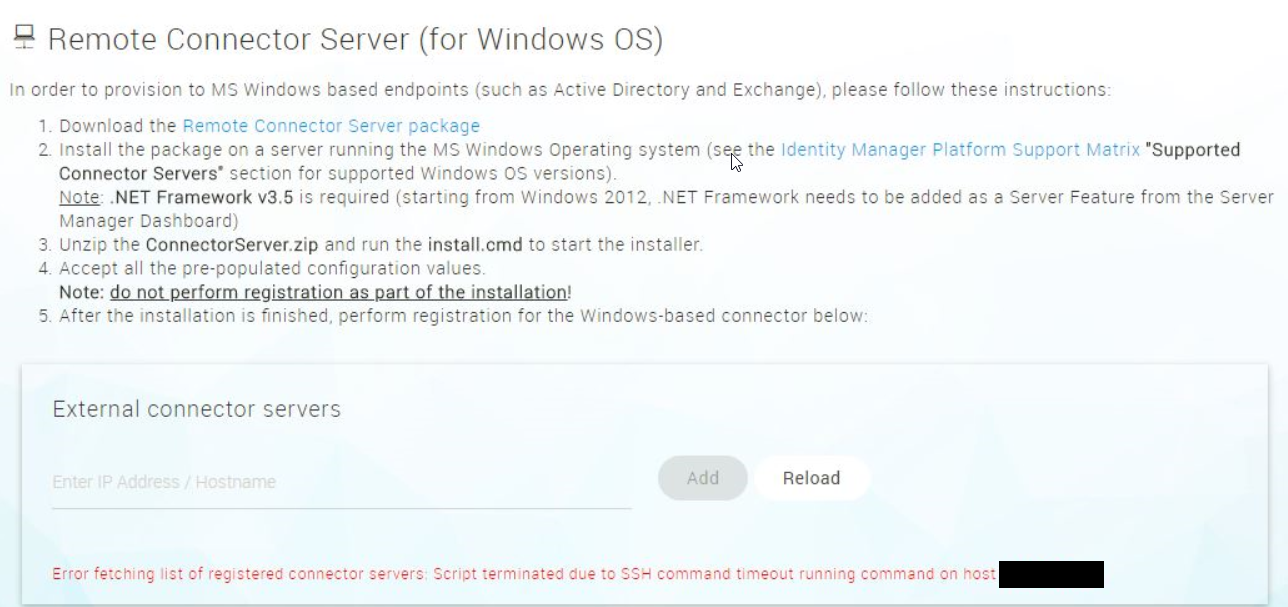The height and width of the screenshot is (607, 1288).
Task: Open the Remote Connector Server package link
Action: coord(331,126)
